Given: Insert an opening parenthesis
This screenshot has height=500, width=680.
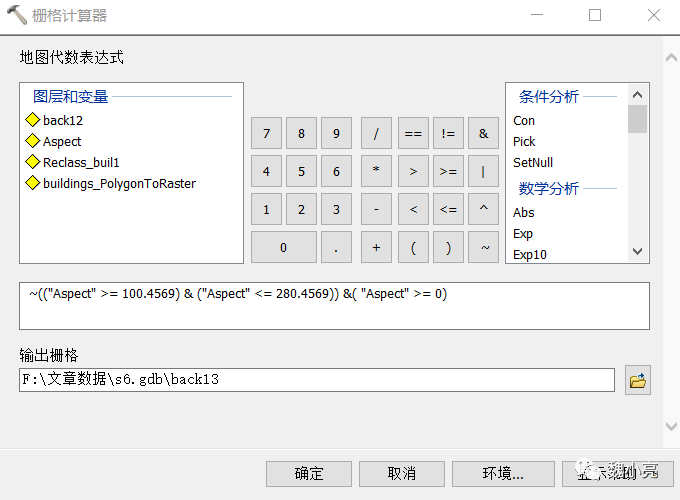Looking at the screenshot, I should 413,247.
